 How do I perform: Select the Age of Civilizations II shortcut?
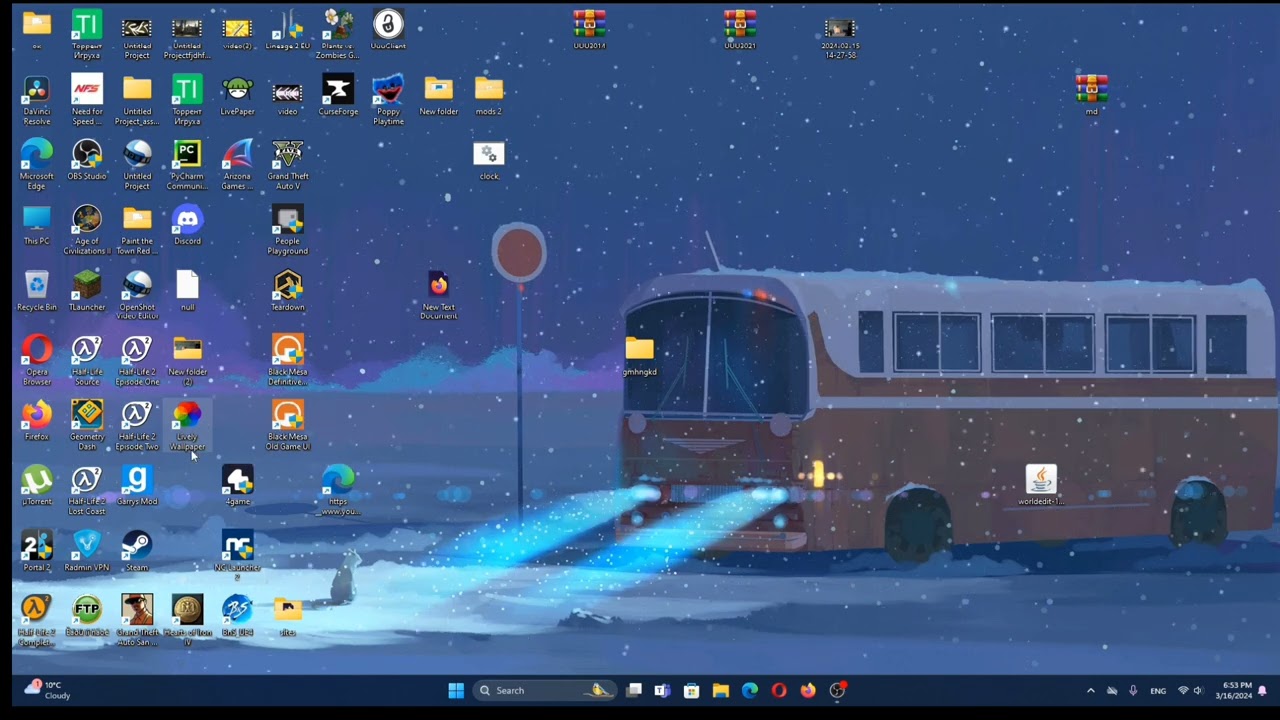[87, 230]
